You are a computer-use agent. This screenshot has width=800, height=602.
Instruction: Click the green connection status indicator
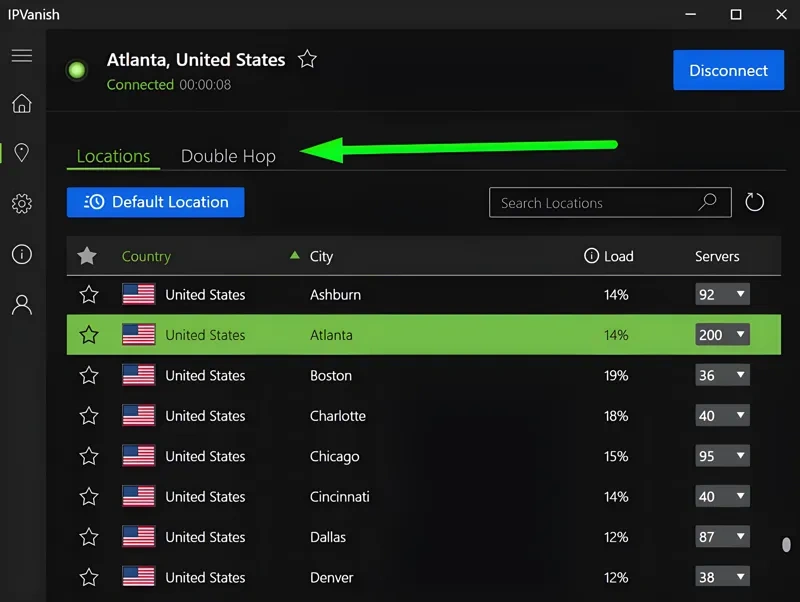click(77, 70)
